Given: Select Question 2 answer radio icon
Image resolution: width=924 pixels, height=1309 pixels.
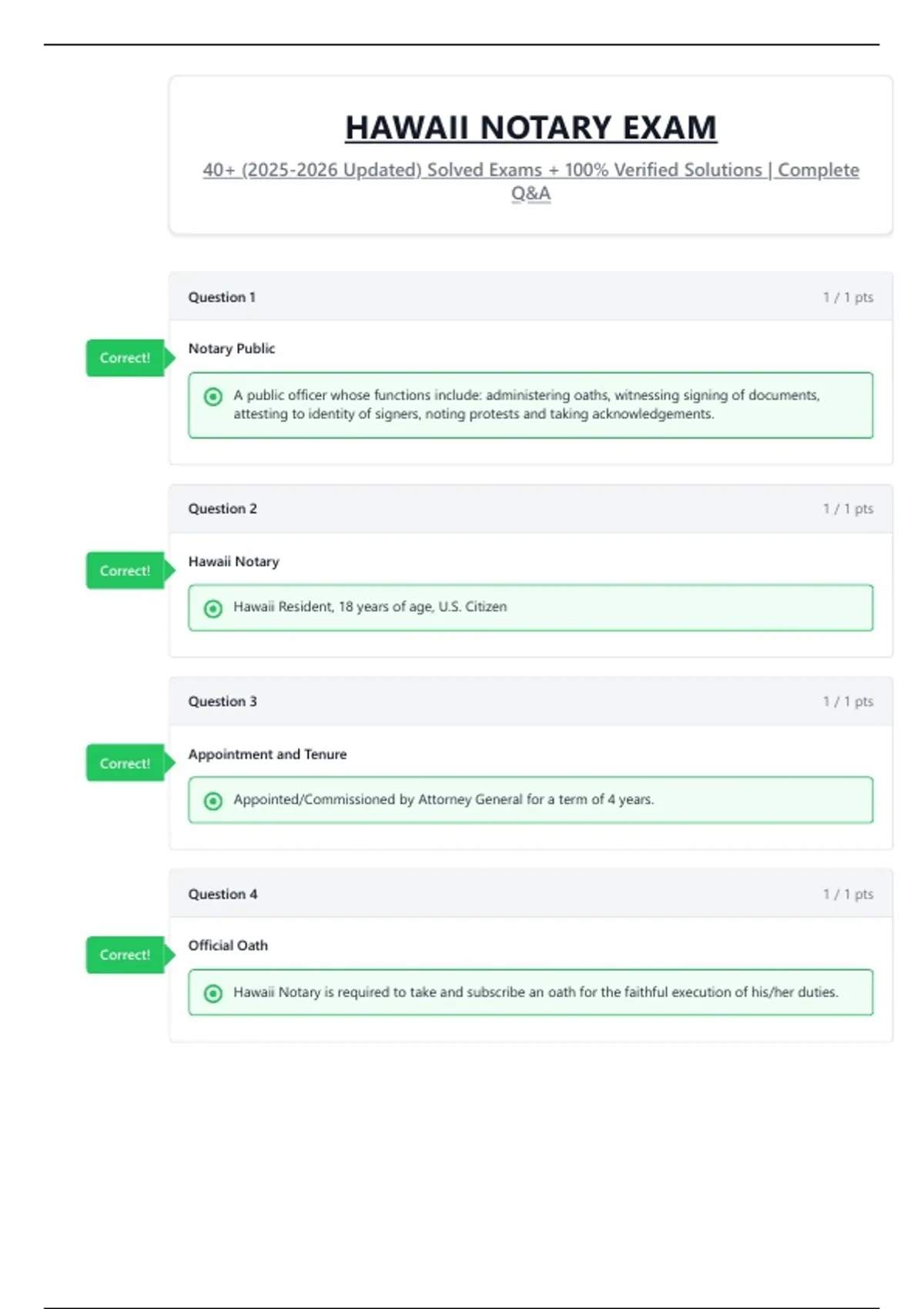Looking at the screenshot, I should click(x=213, y=608).
